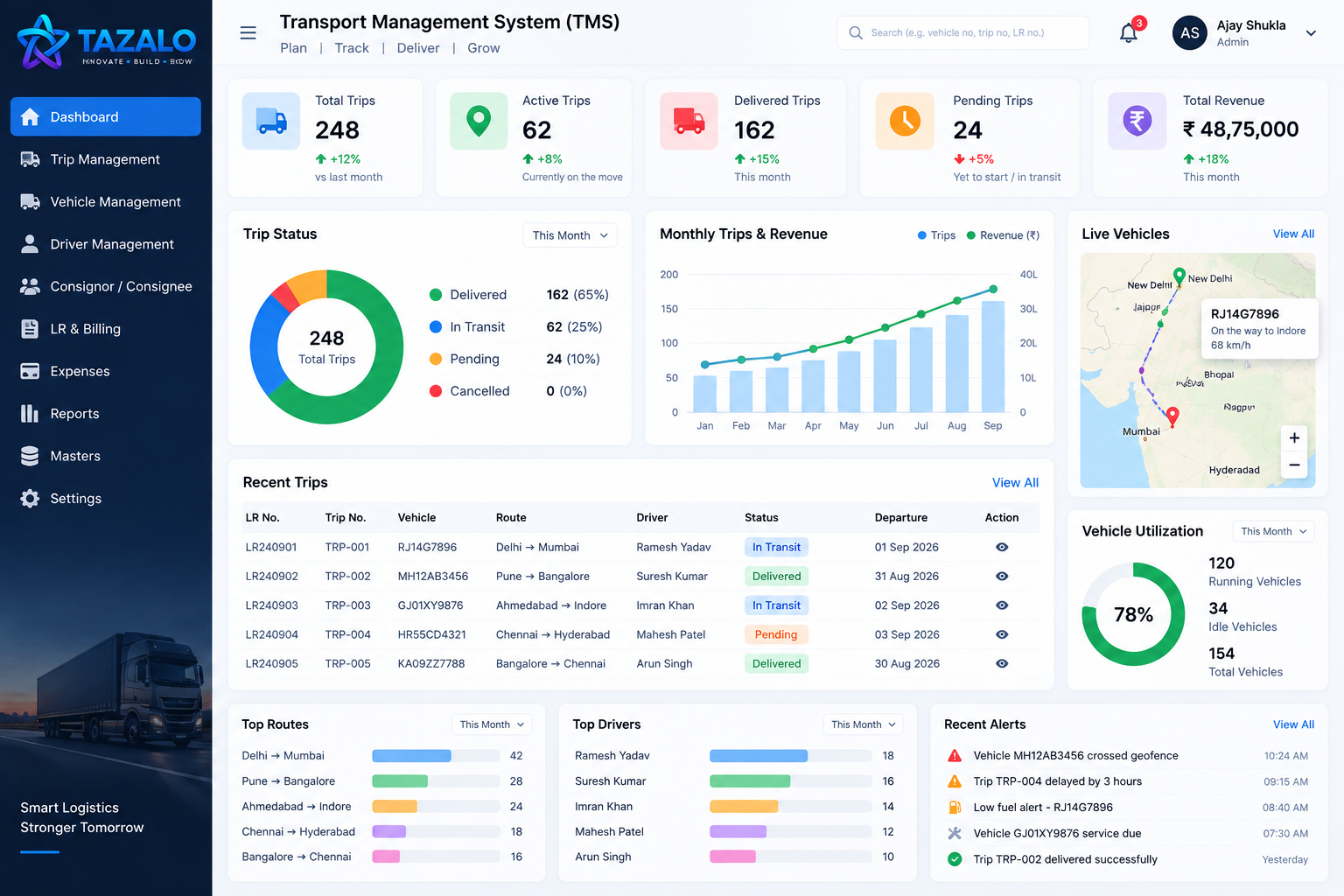Expand the Ajay Shukla profile chevron
Image resolution: width=1344 pixels, height=896 pixels.
[x=1311, y=33]
